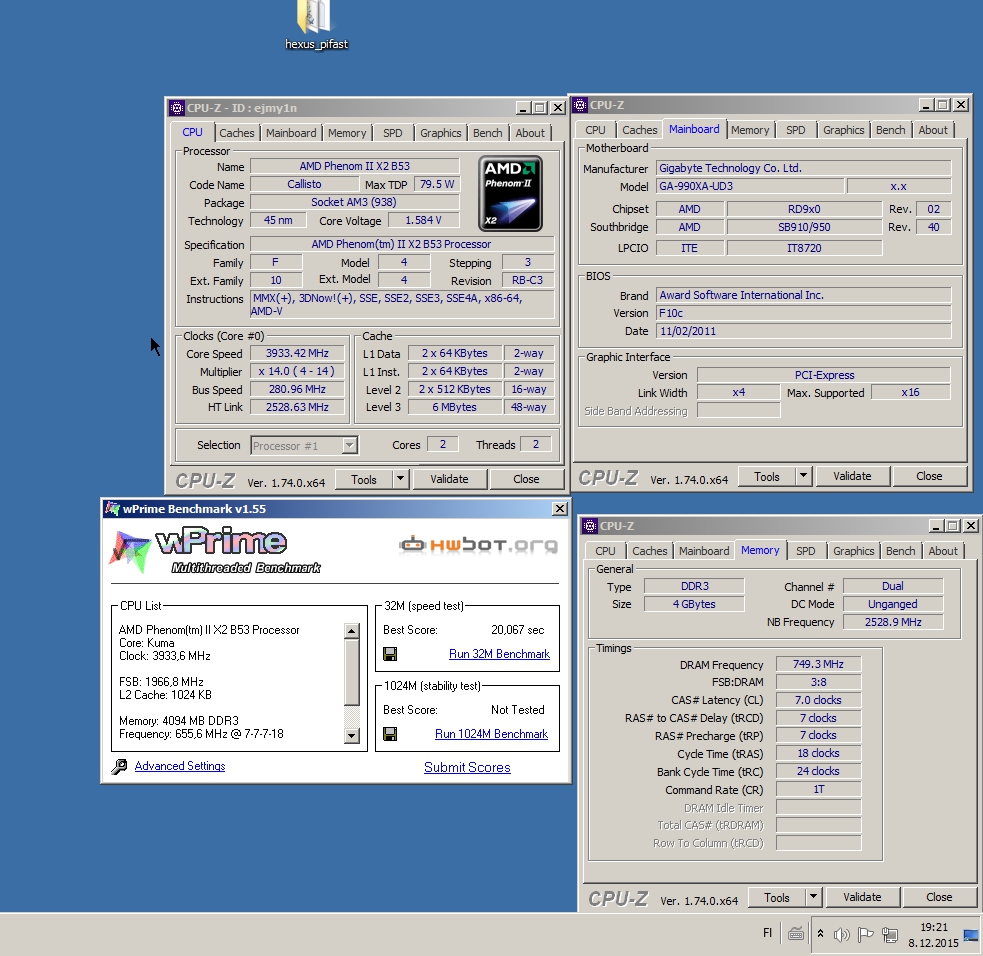The height and width of the screenshot is (956, 983).
Task: Click Validate in Memory CPU-Z window
Action: (x=862, y=897)
